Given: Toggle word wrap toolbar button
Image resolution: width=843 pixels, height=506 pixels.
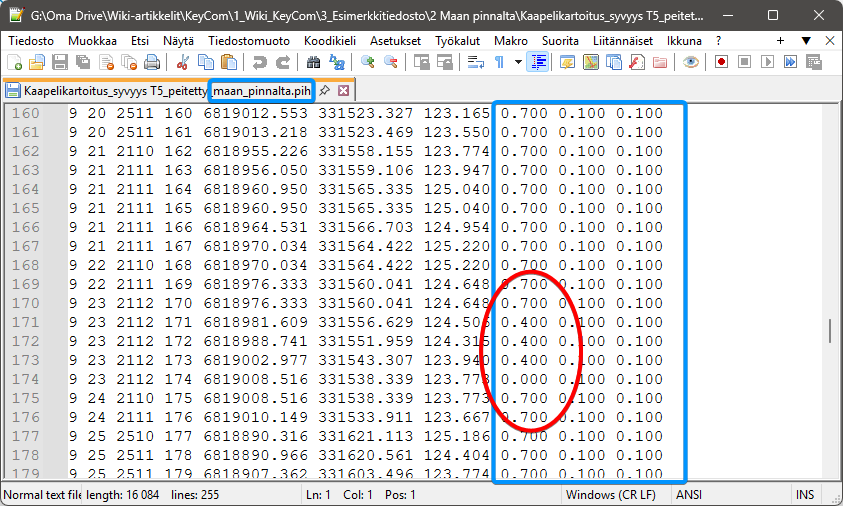Looking at the screenshot, I should coord(476,62).
